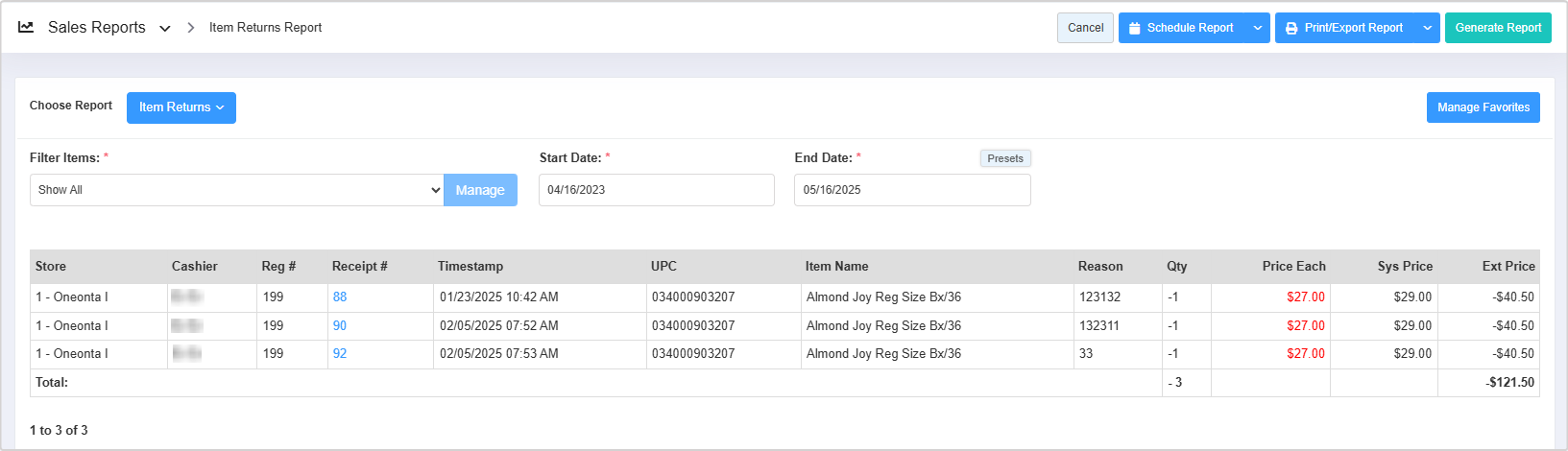Click the printer icon on Print/Export Report
Image resolution: width=1568 pixels, height=451 pixels.
1291,29
